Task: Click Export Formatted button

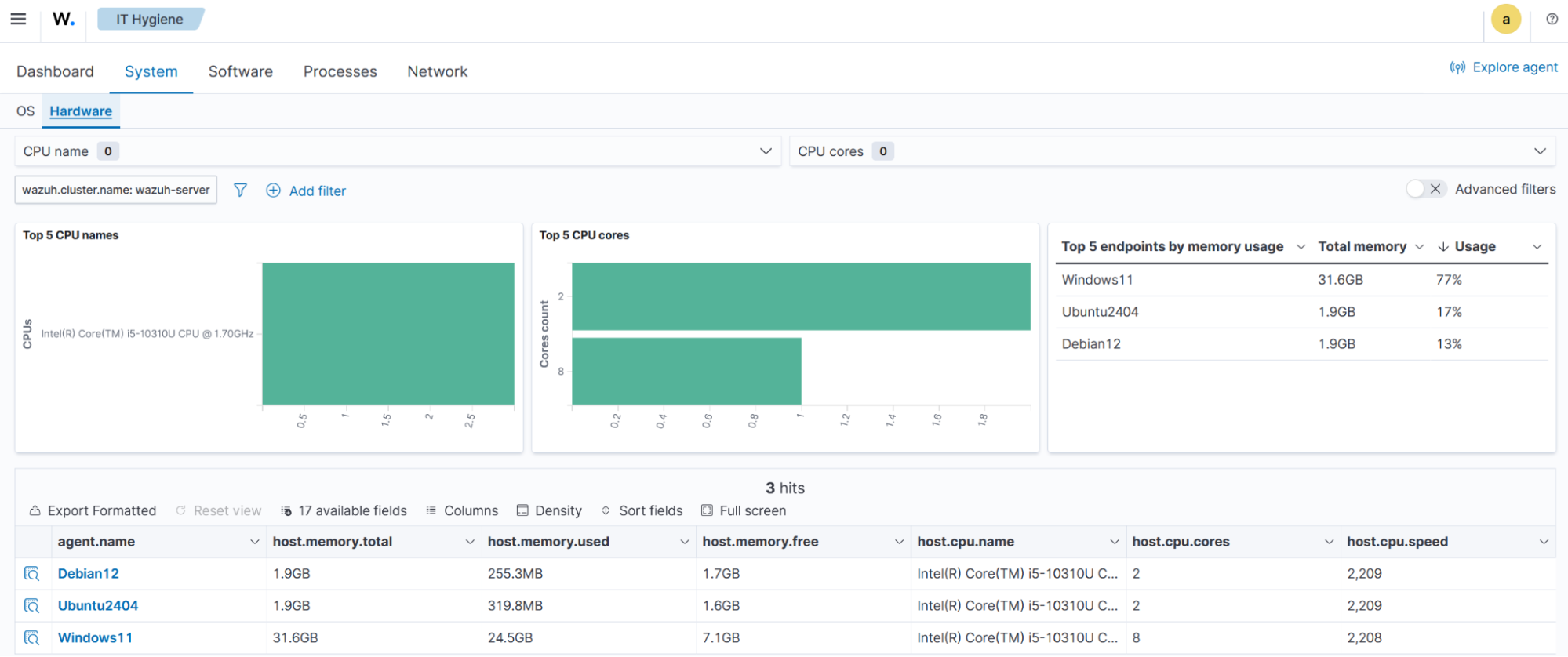Action: (93, 510)
